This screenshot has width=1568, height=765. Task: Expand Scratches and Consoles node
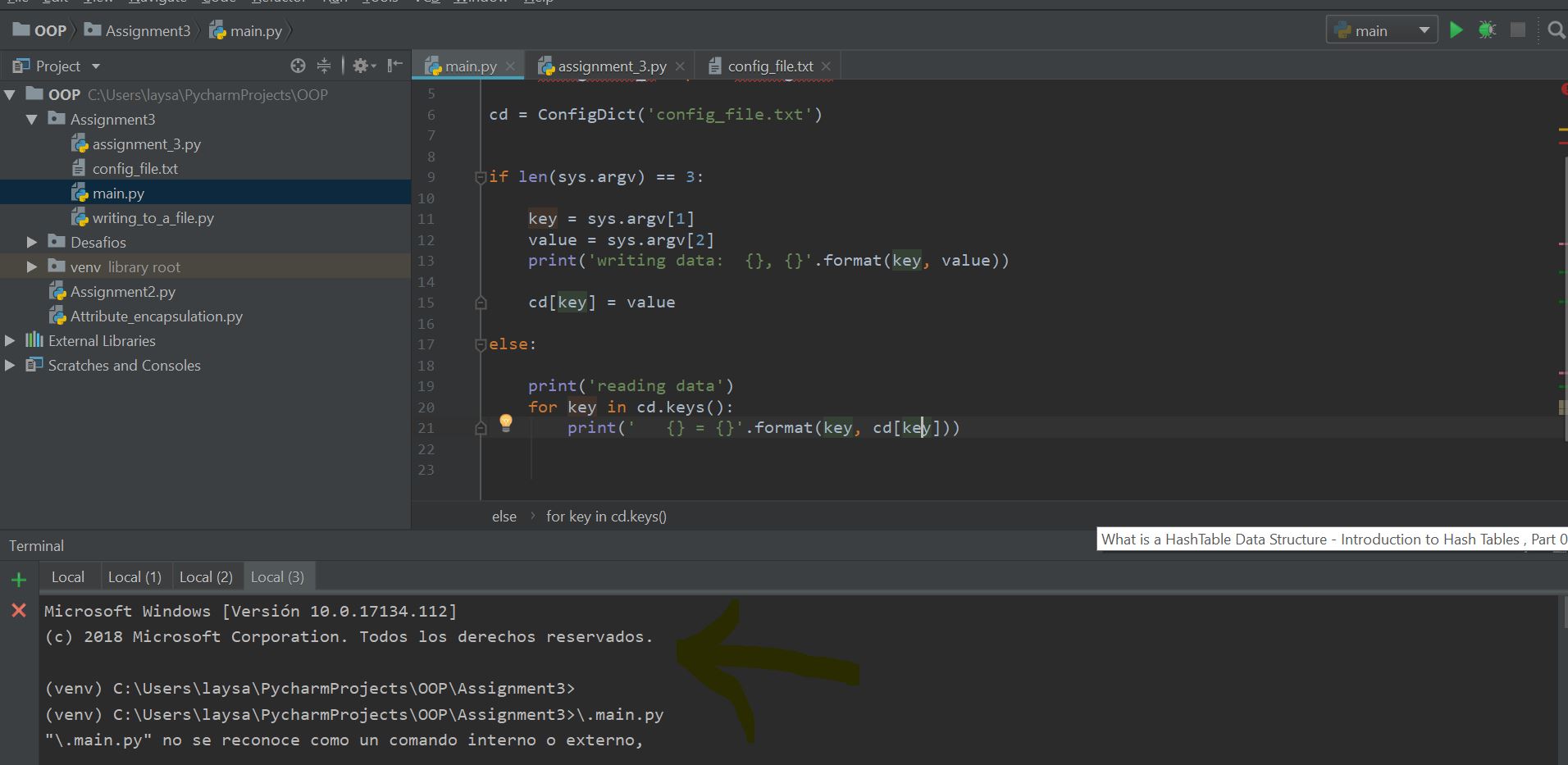point(10,366)
